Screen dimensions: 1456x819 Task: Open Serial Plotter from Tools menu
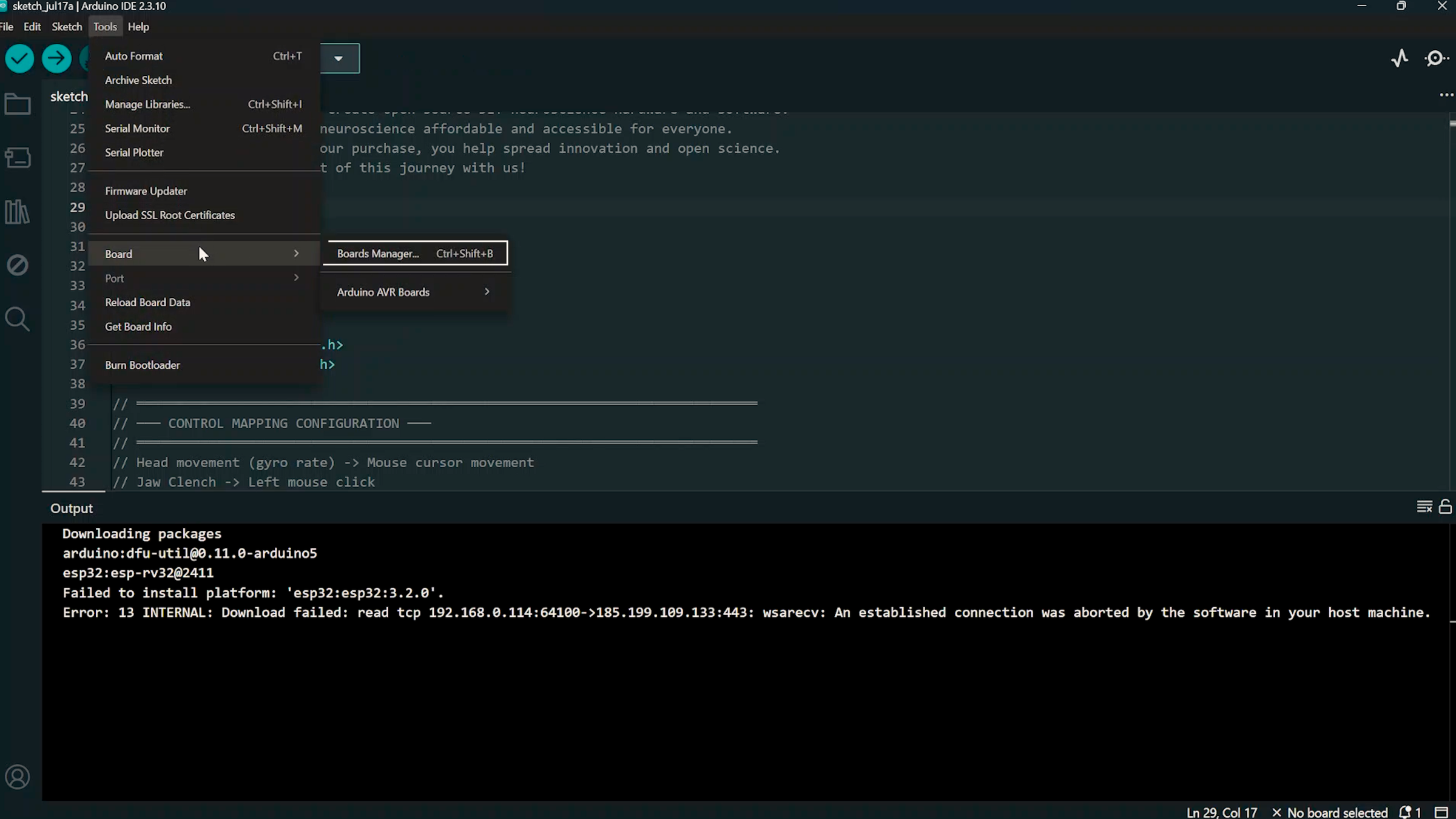click(204, 152)
